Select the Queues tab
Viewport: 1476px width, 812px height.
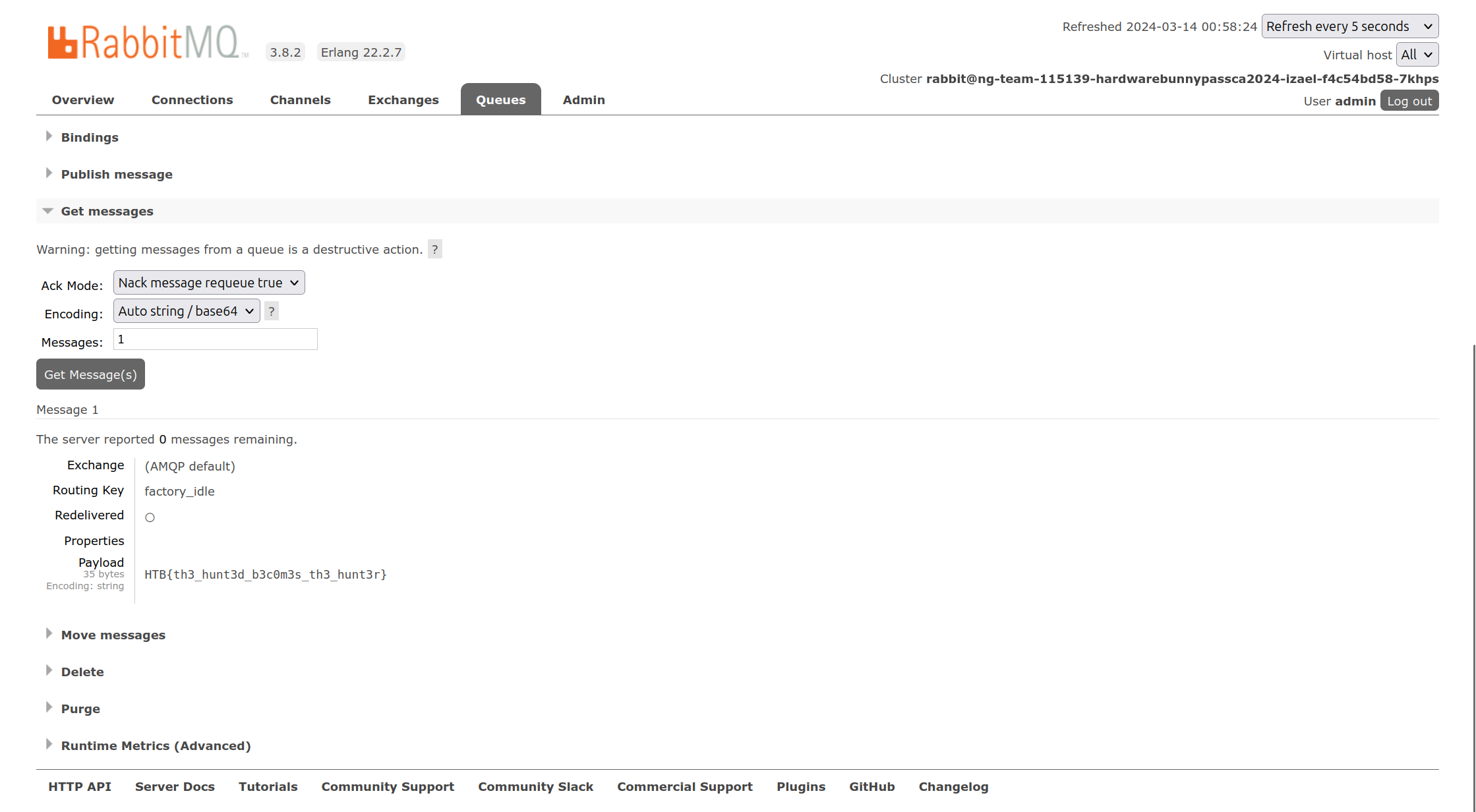tap(501, 100)
